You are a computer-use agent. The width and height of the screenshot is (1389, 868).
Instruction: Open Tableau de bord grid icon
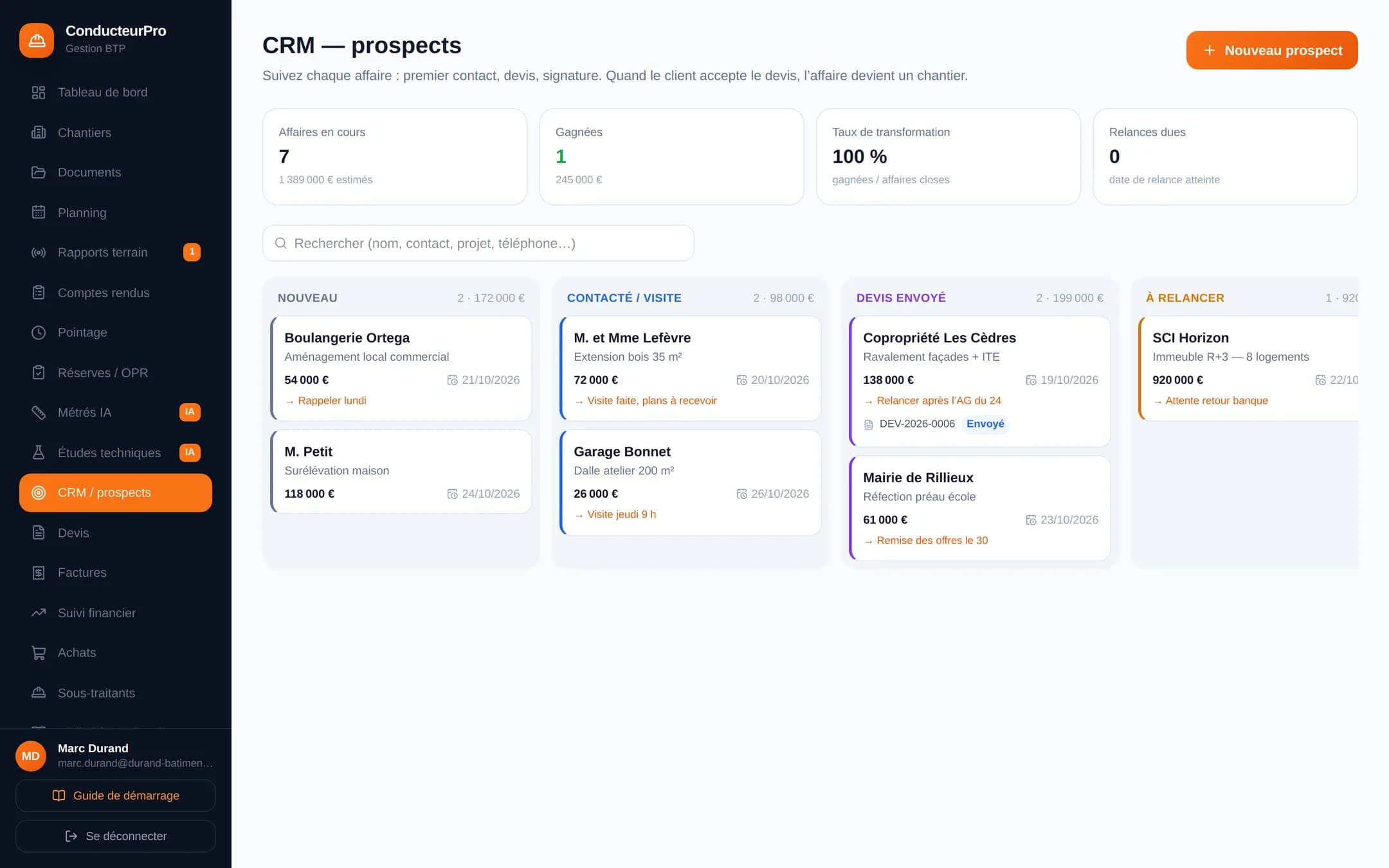tap(39, 93)
